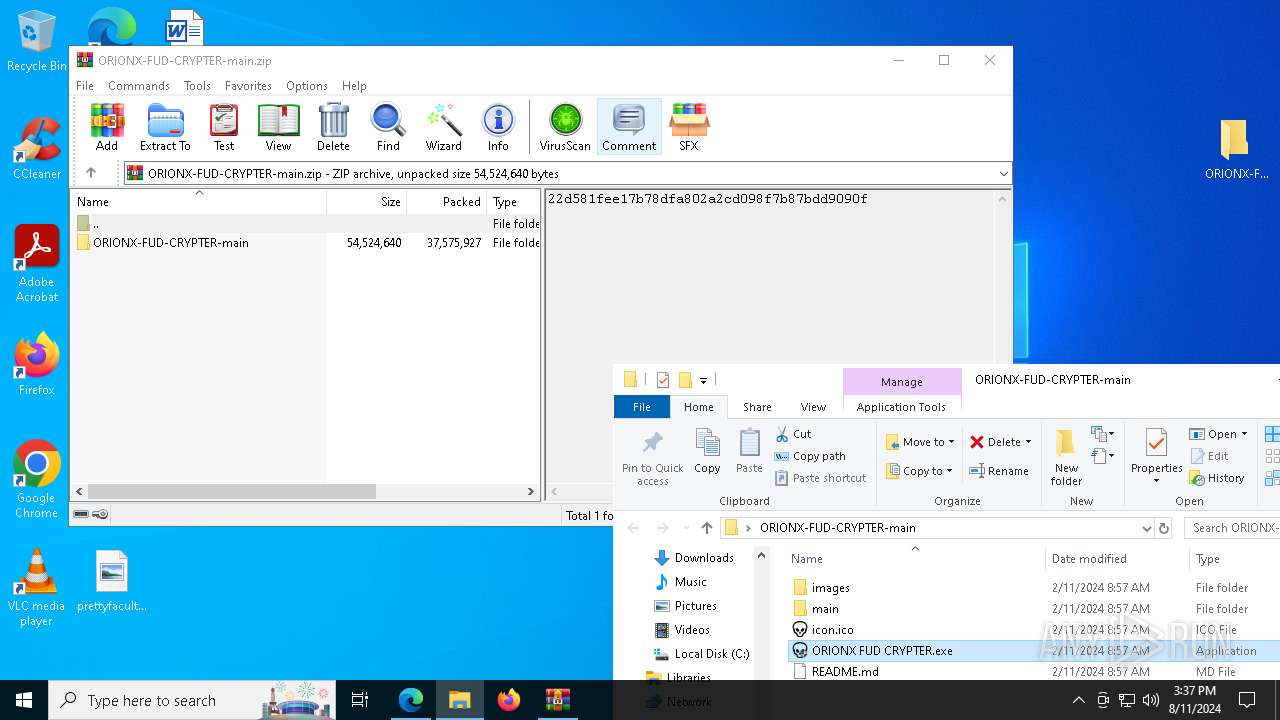Open the Quick Access Toolbar customize dropdown

(x=704, y=380)
